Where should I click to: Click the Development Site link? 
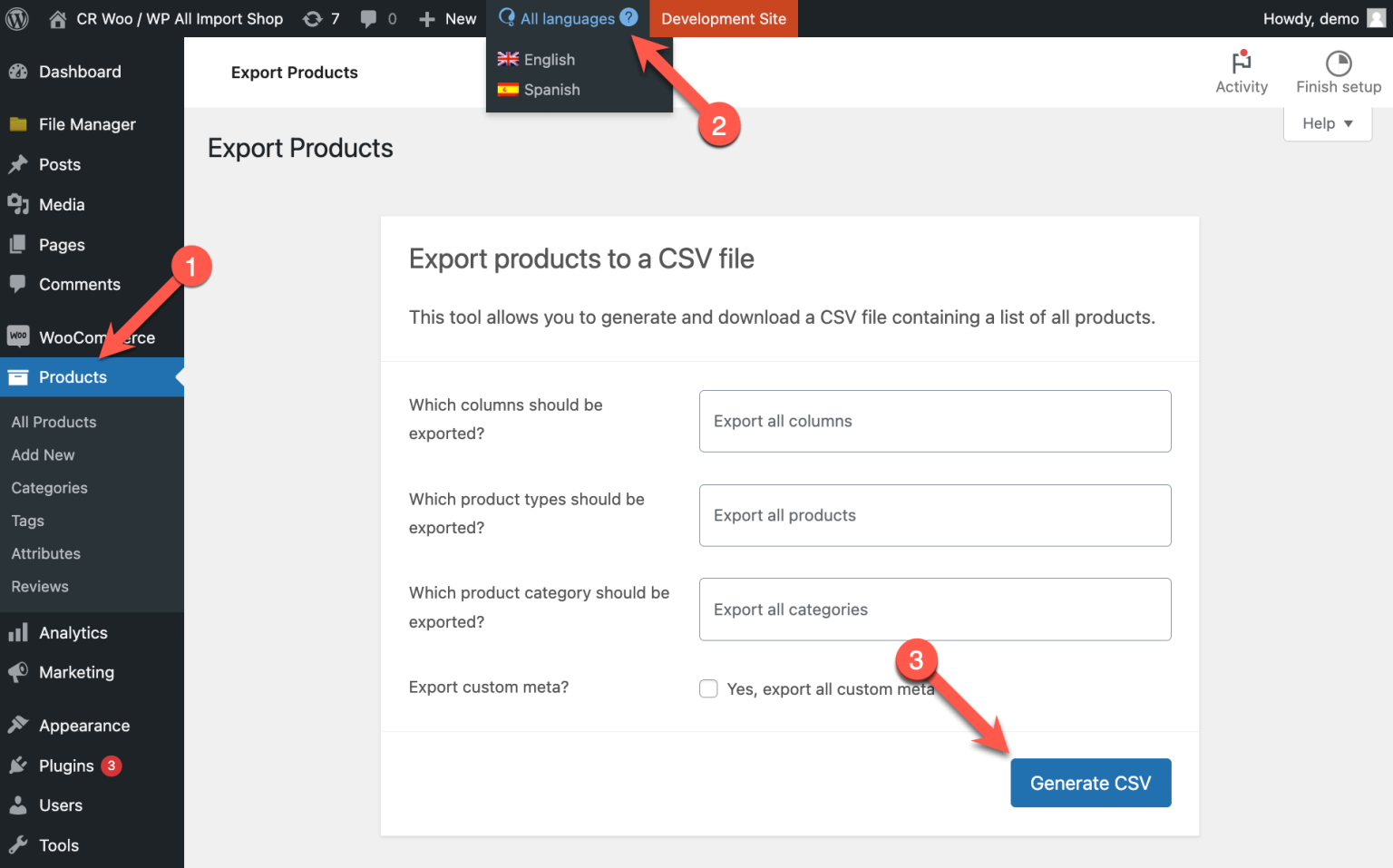(723, 18)
